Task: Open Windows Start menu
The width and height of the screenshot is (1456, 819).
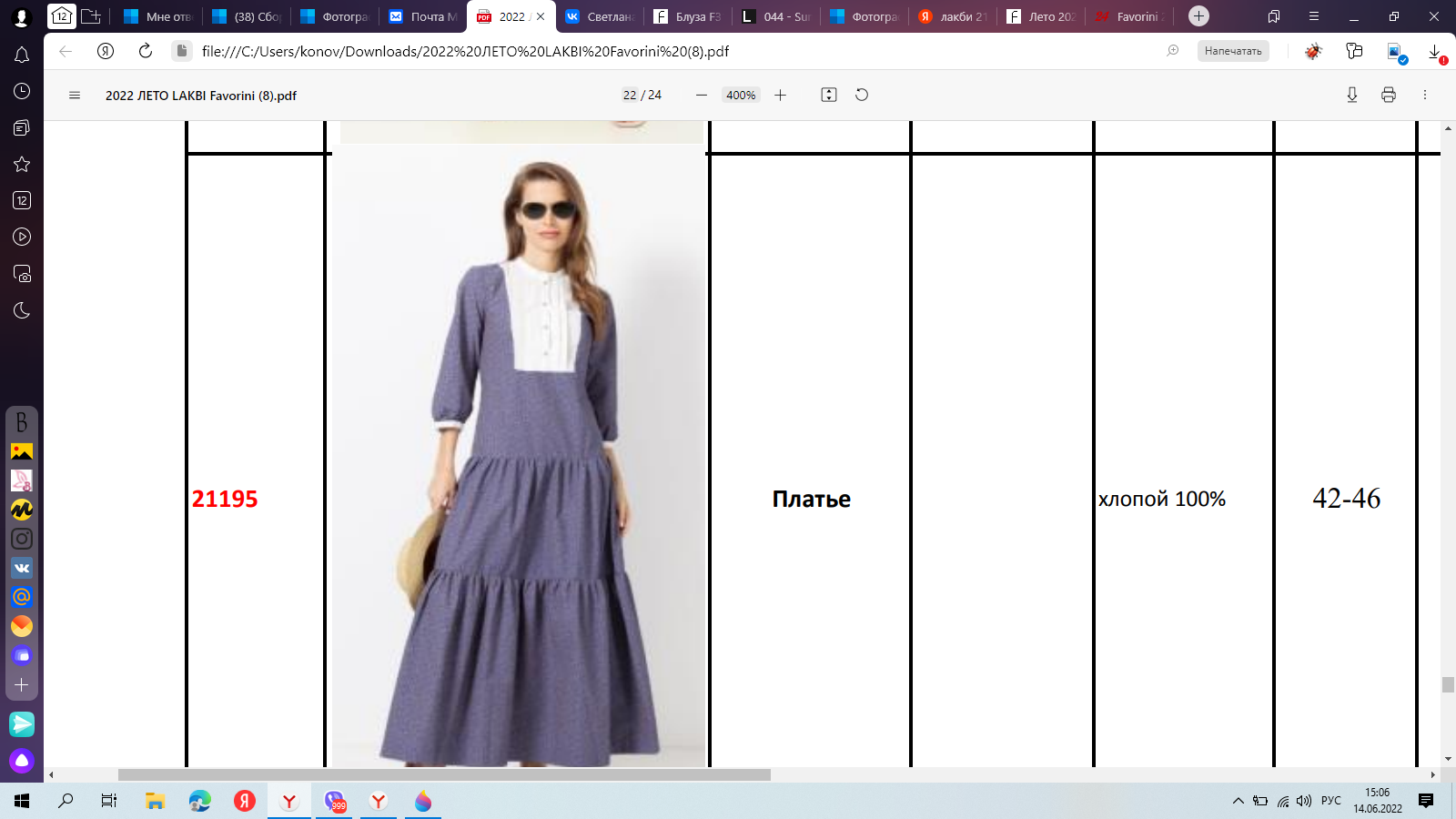Action: [22, 801]
